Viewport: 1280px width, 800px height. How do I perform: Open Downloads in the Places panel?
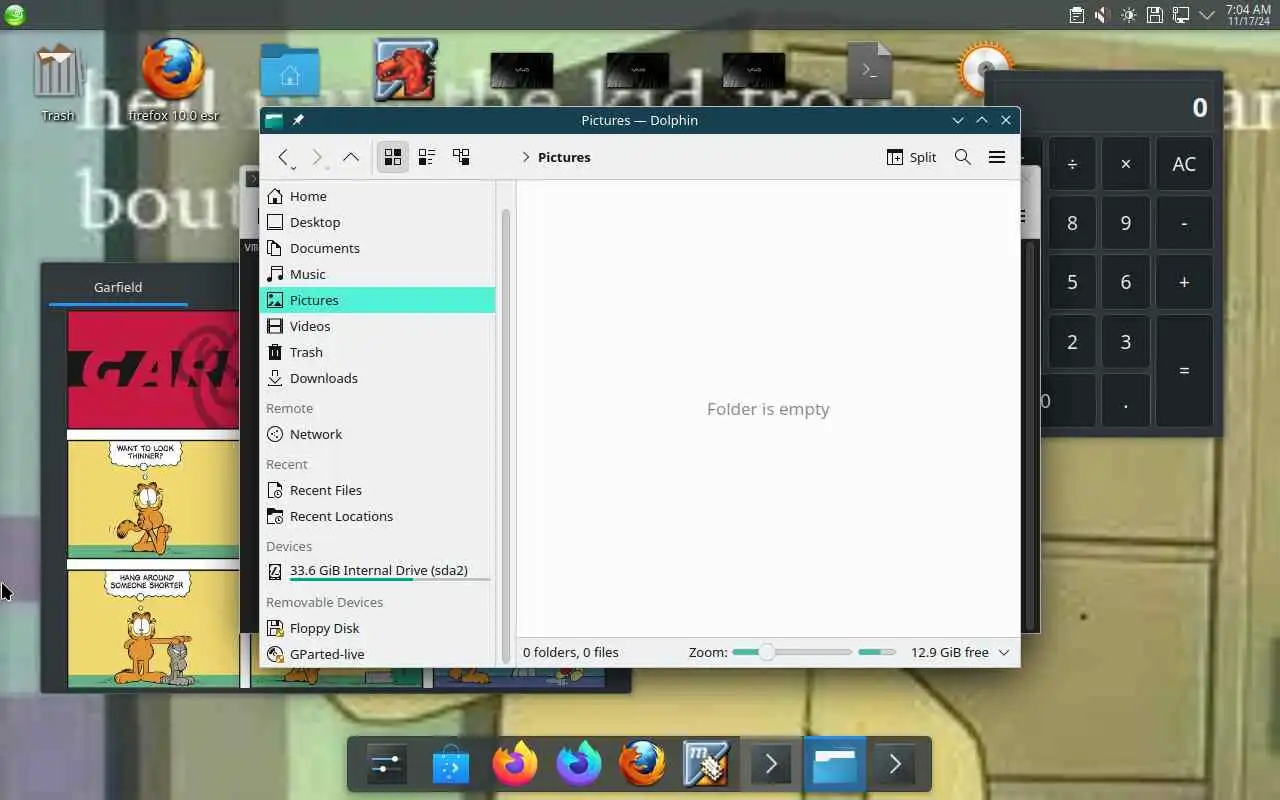coord(378,378)
